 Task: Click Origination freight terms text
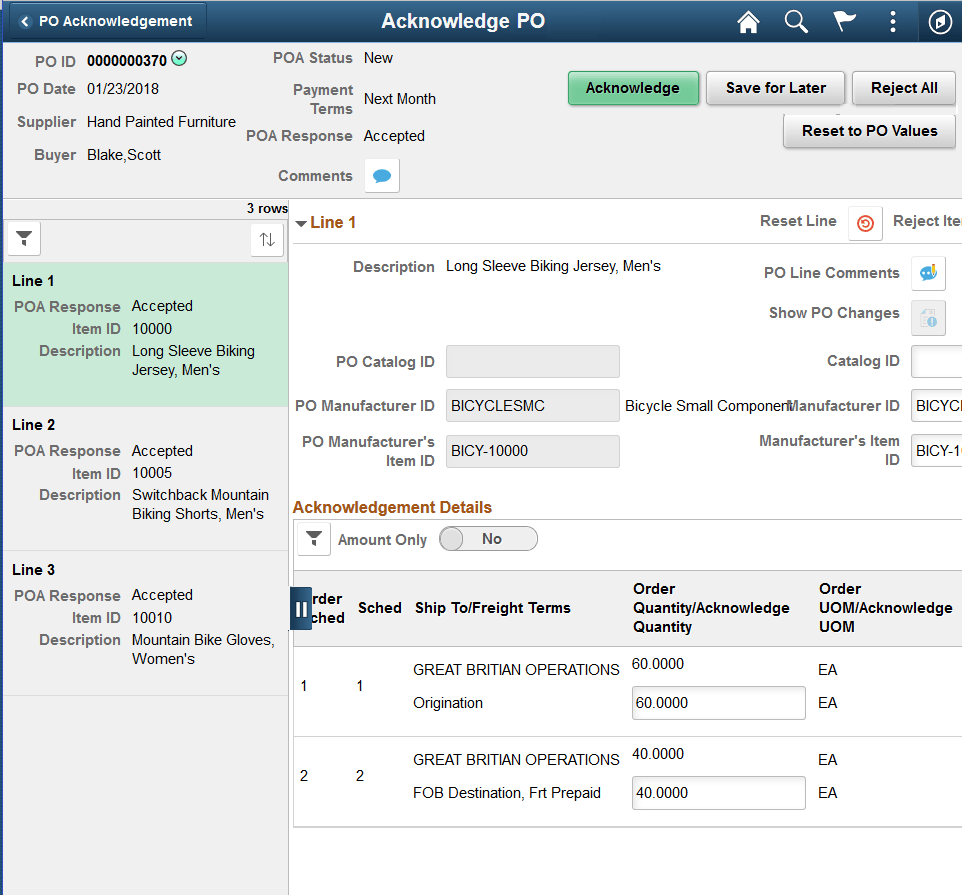click(x=448, y=703)
